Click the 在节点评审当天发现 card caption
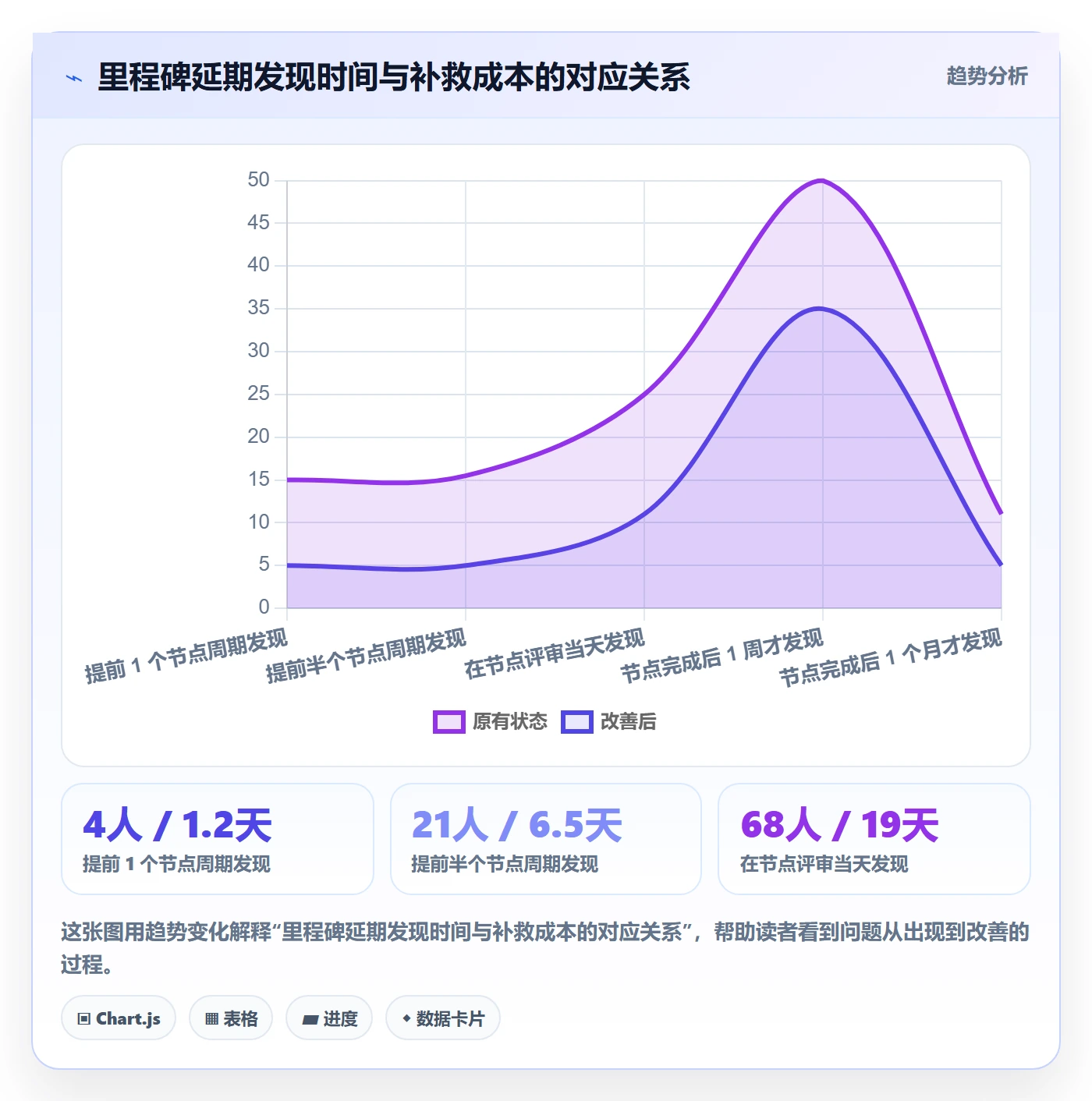 [x=824, y=864]
